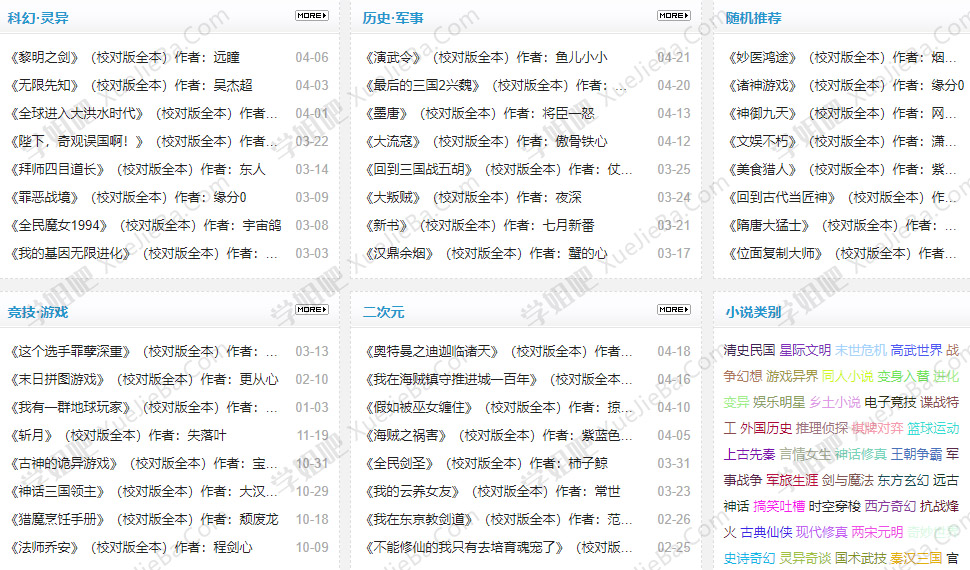The width and height of the screenshot is (970, 570).
Task: Select the 搞笑吐槽 genre tag
Action: pyautogui.click(x=779, y=506)
